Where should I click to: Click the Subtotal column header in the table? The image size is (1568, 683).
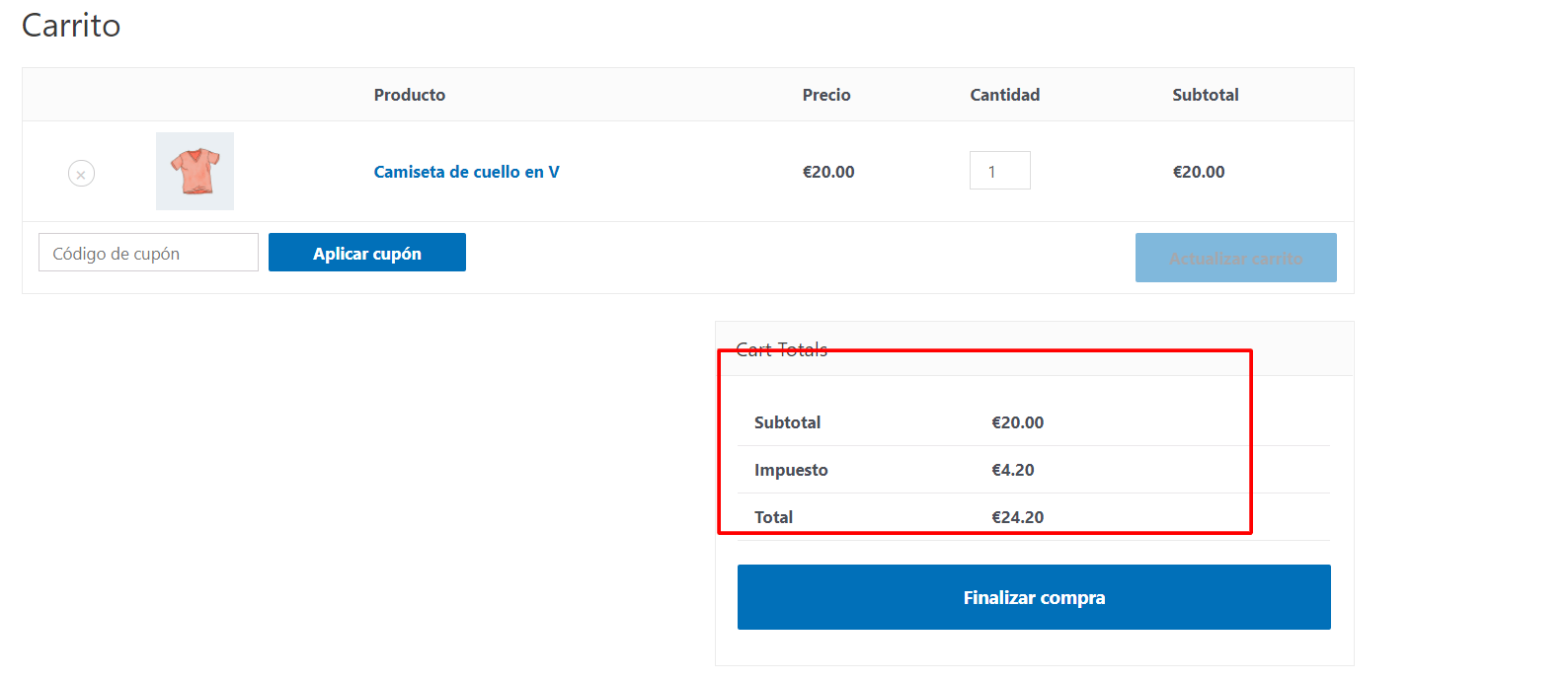(1206, 95)
